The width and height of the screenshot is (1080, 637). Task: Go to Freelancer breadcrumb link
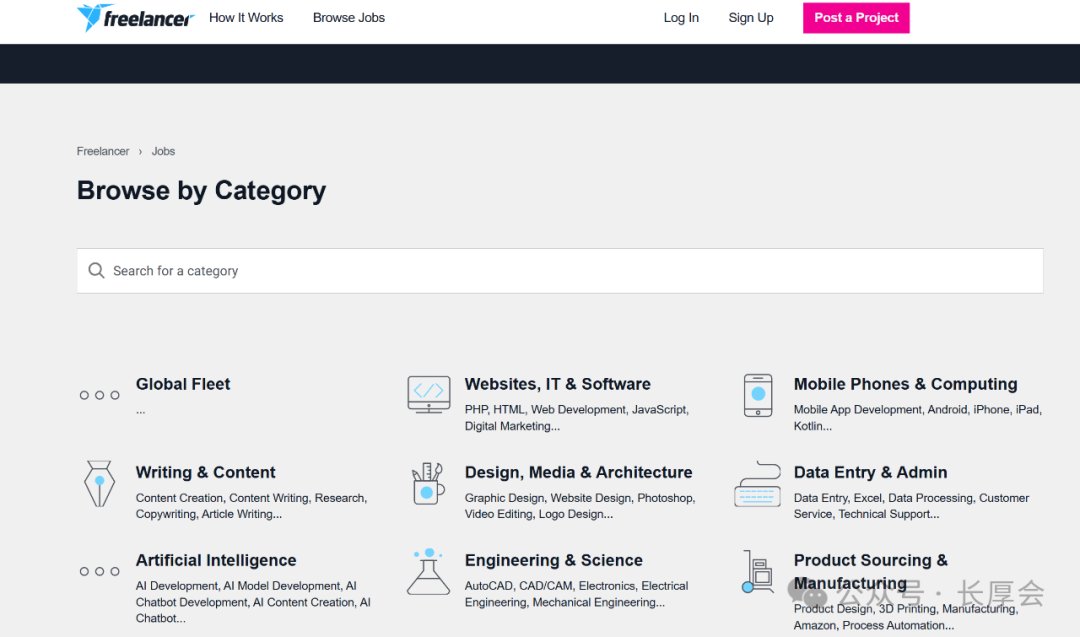point(103,152)
